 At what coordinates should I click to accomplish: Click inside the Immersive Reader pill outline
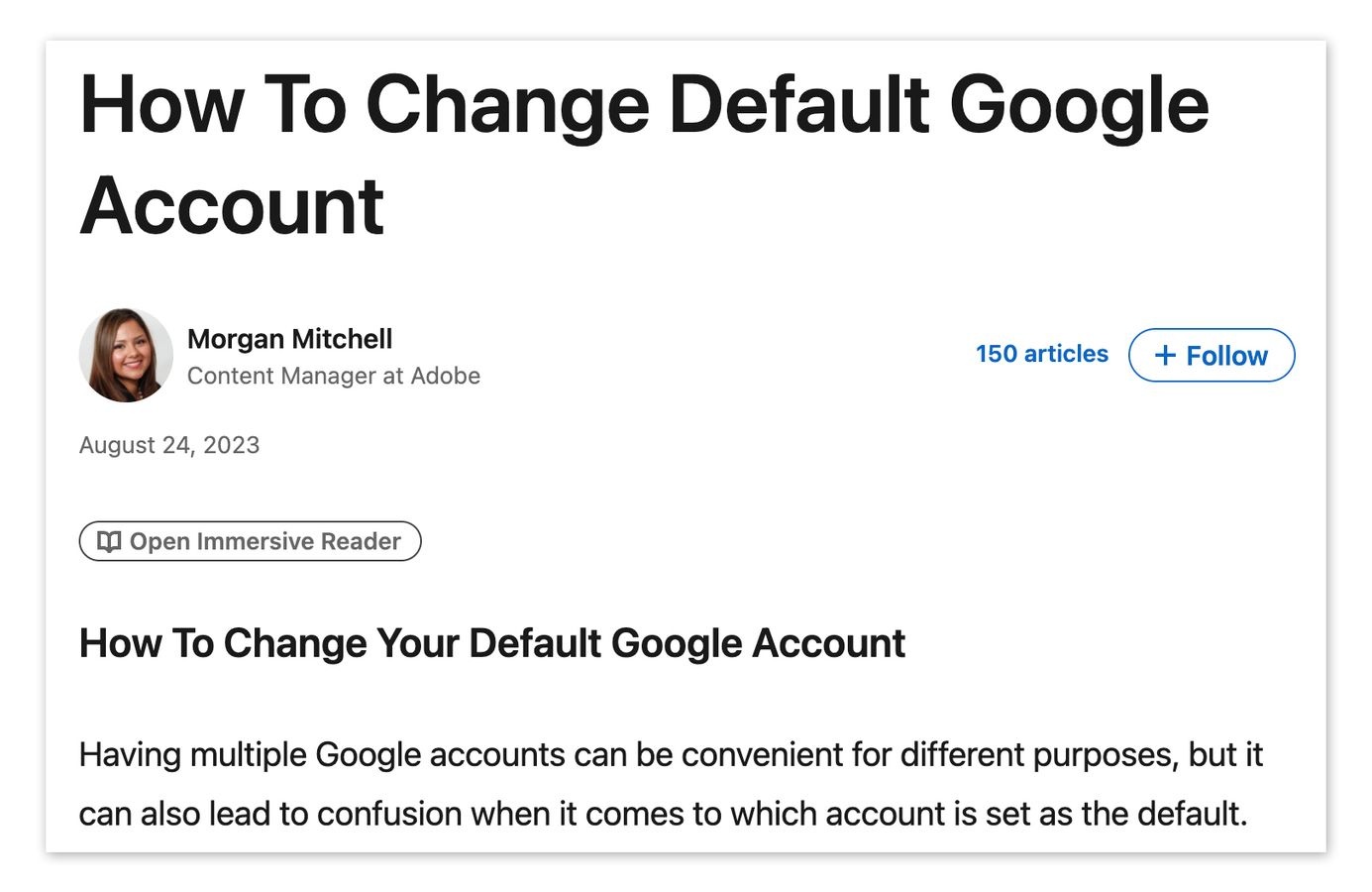[248, 541]
